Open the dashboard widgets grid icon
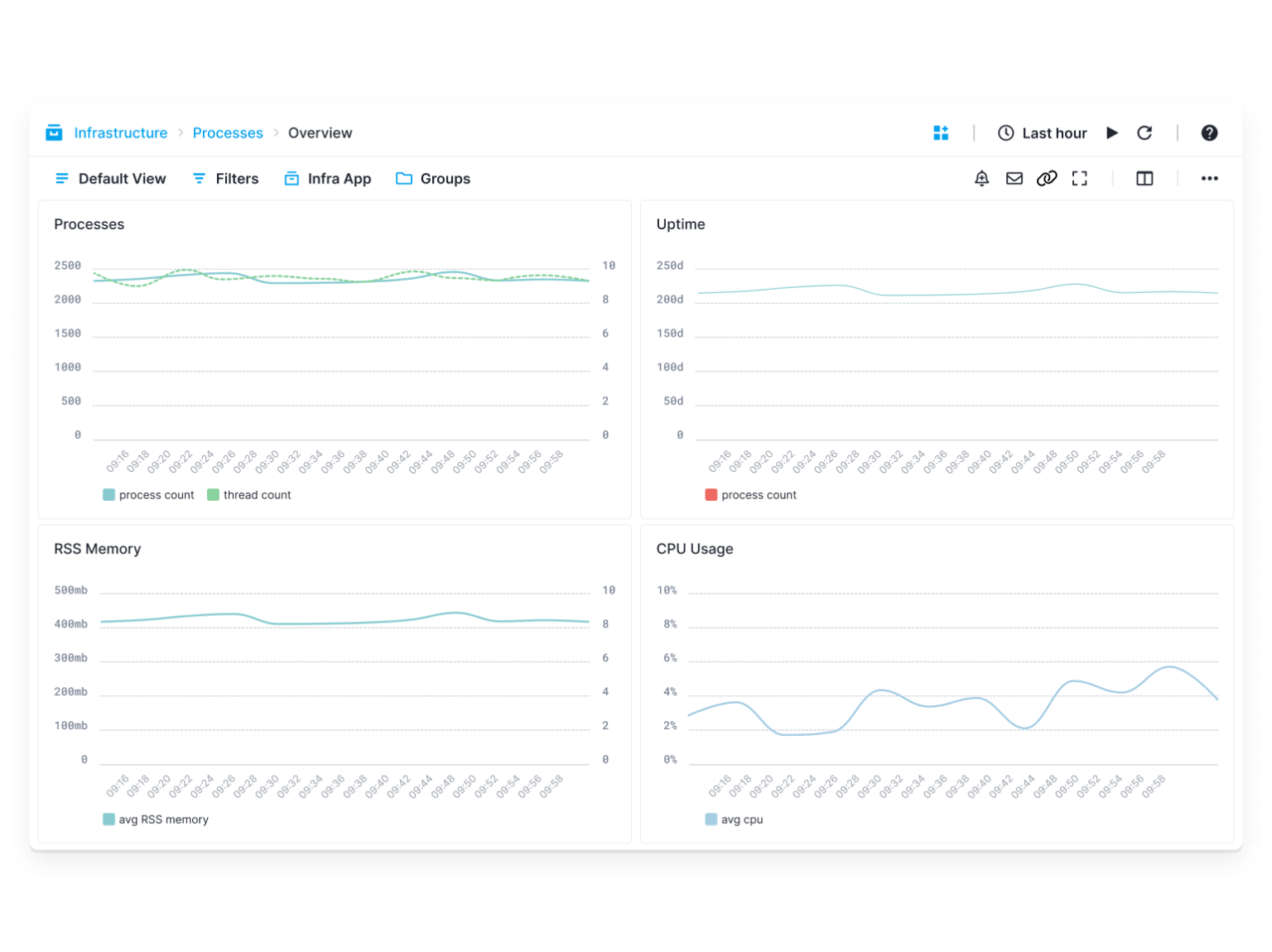Viewport: 1272px width, 952px height. (941, 132)
